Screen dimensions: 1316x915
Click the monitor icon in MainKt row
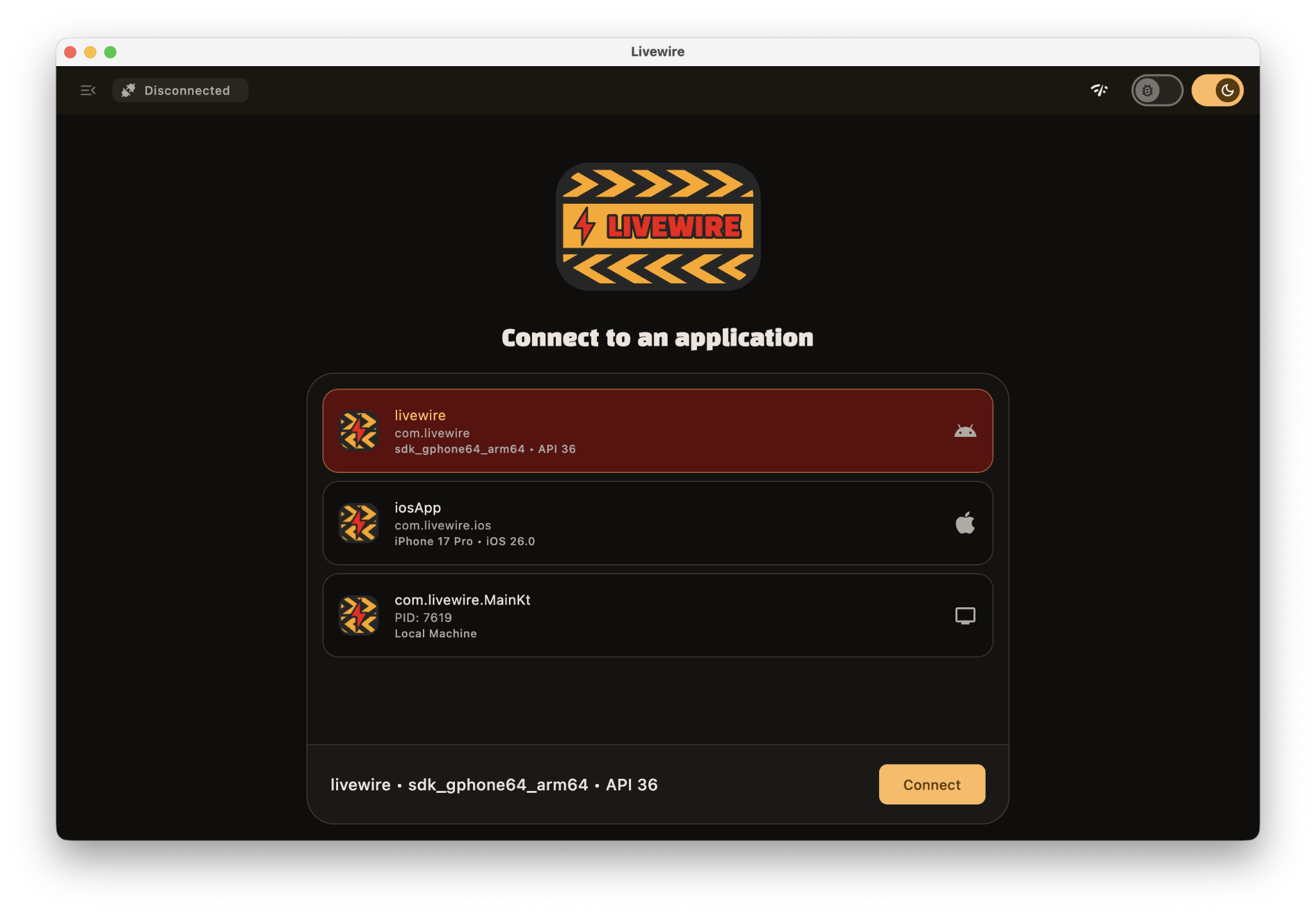point(965,616)
